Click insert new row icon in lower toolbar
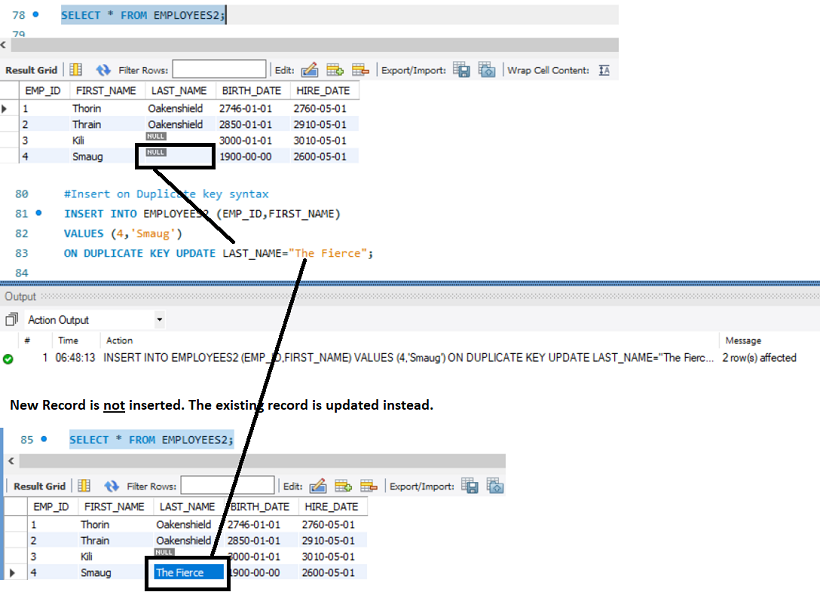The image size is (820, 601). 344,485
